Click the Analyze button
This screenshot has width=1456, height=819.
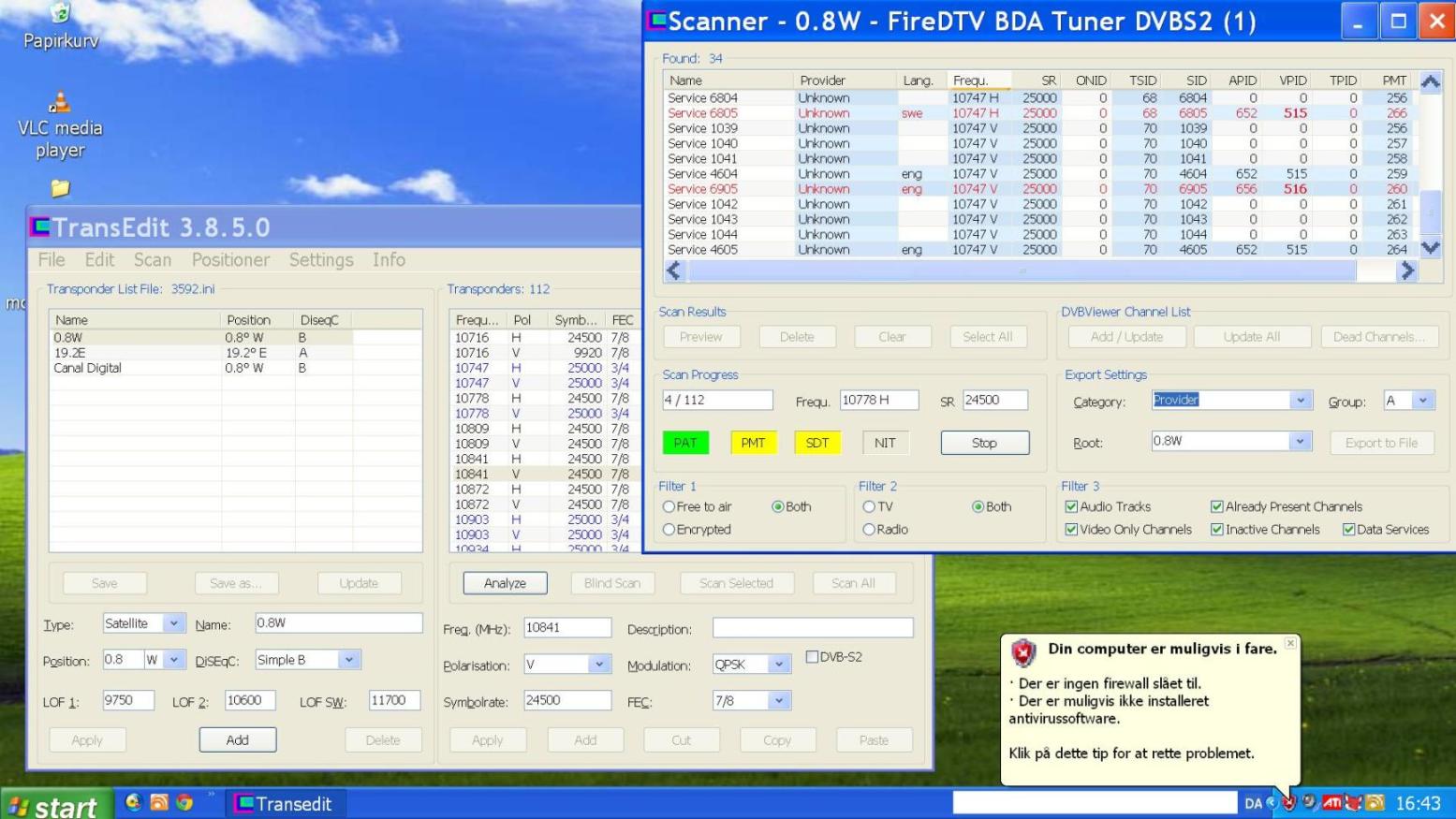(505, 582)
